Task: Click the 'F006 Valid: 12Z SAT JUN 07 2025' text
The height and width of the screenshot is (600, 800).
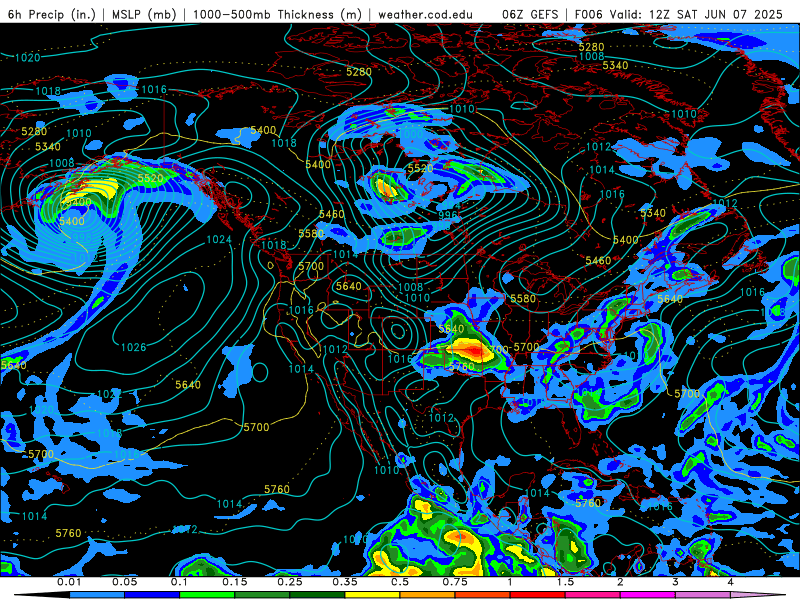Action: [x=679, y=14]
